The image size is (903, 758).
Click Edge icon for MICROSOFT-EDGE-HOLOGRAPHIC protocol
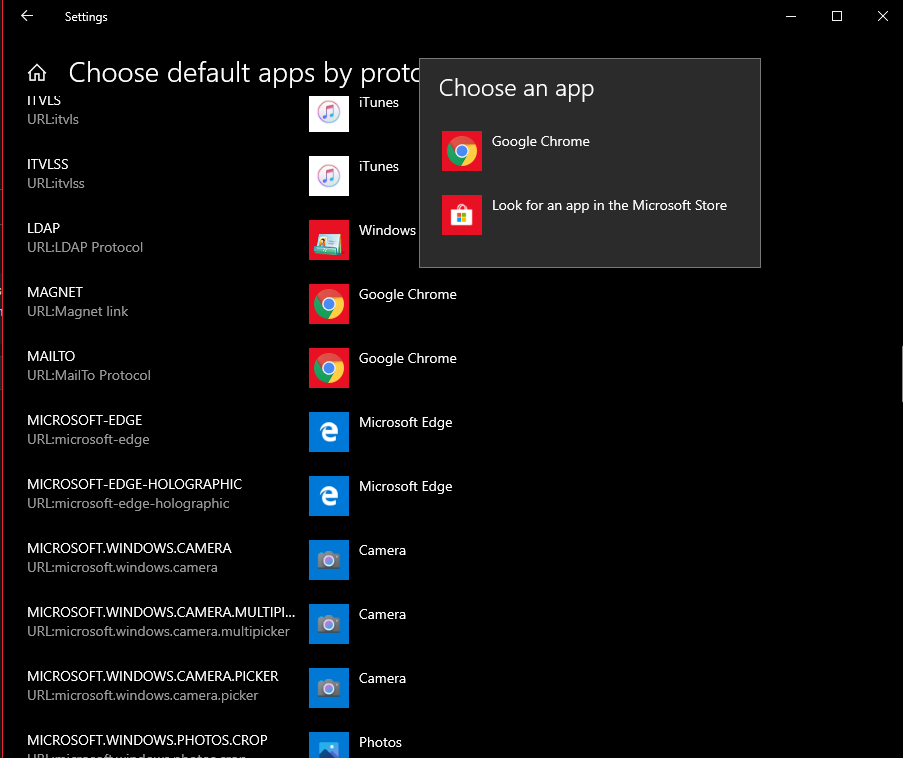pos(328,496)
